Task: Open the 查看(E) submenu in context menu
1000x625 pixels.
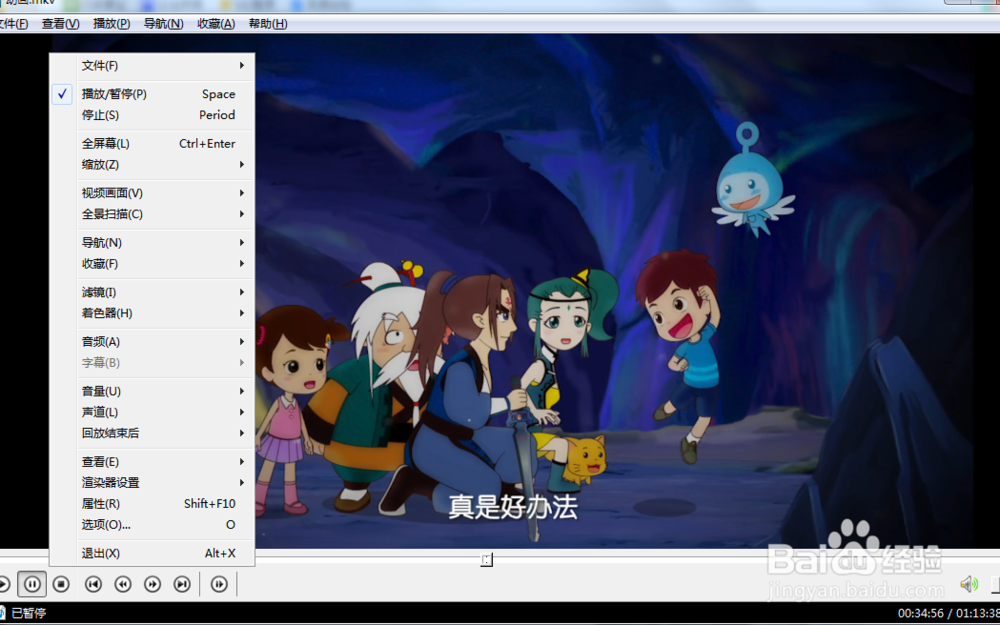Action: coord(152,462)
